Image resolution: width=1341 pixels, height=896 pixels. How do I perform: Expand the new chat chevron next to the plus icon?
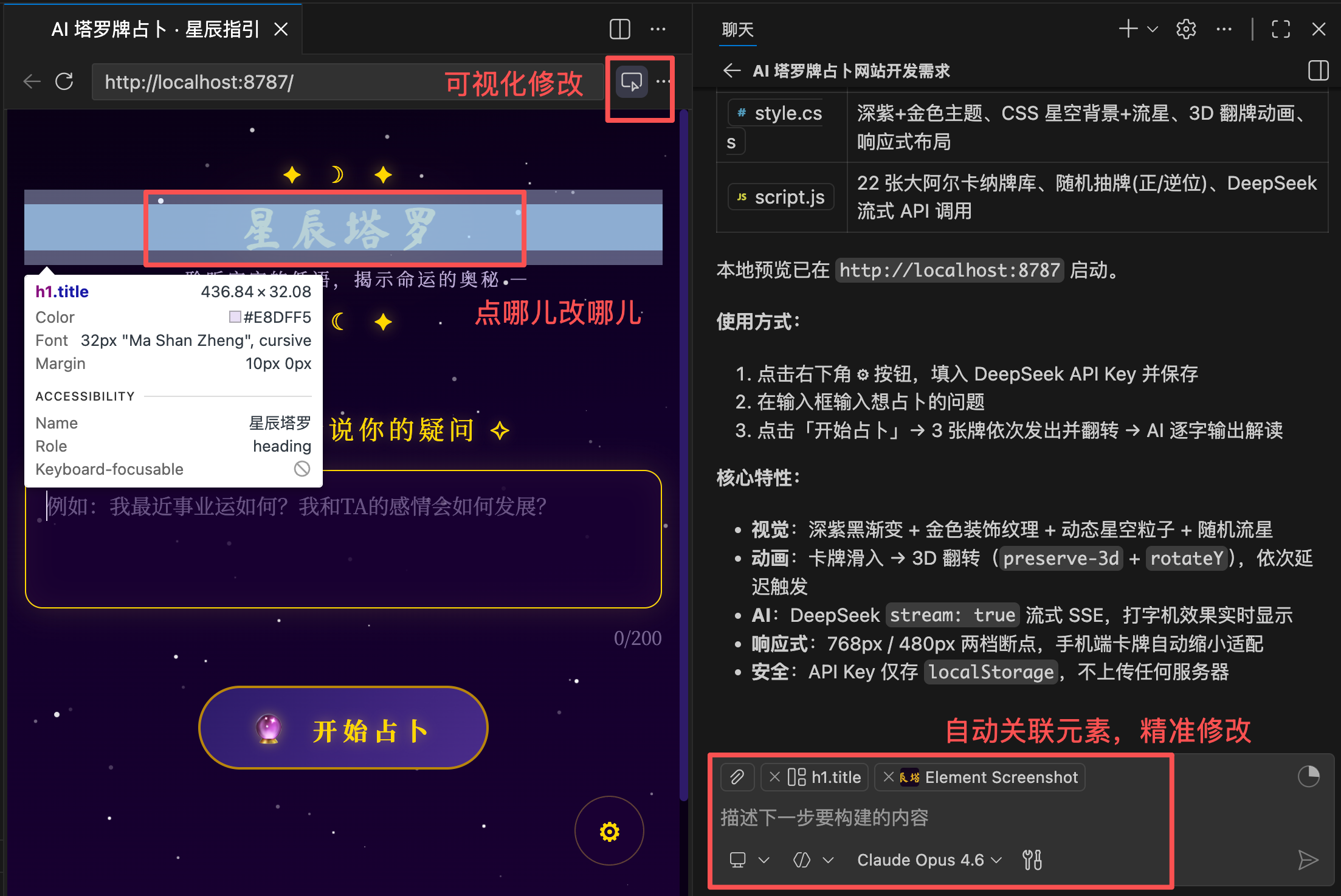point(1151,29)
